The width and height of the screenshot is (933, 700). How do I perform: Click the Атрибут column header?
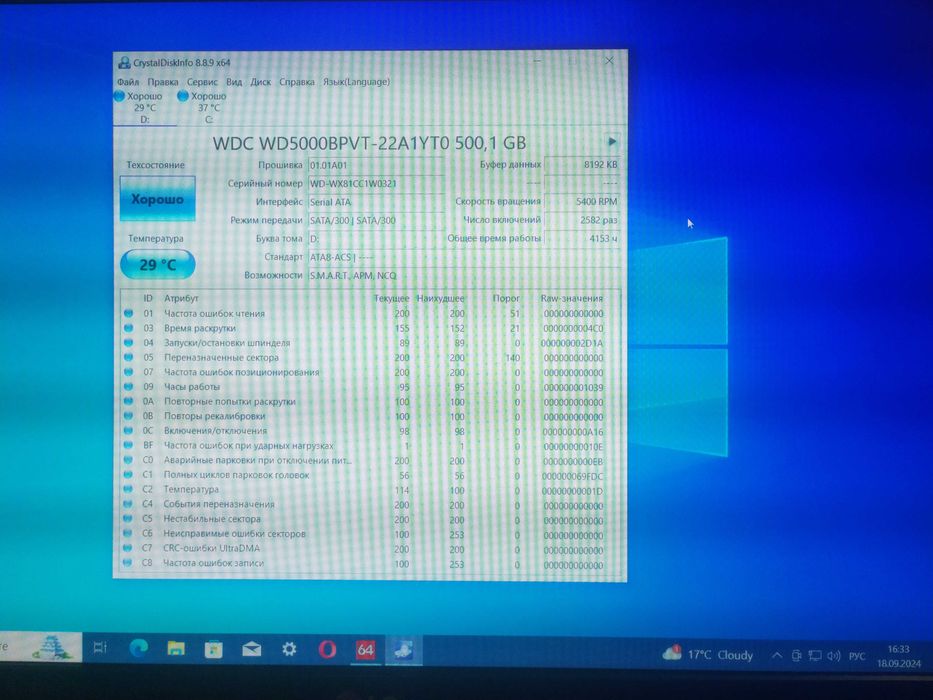click(x=181, y=298)
